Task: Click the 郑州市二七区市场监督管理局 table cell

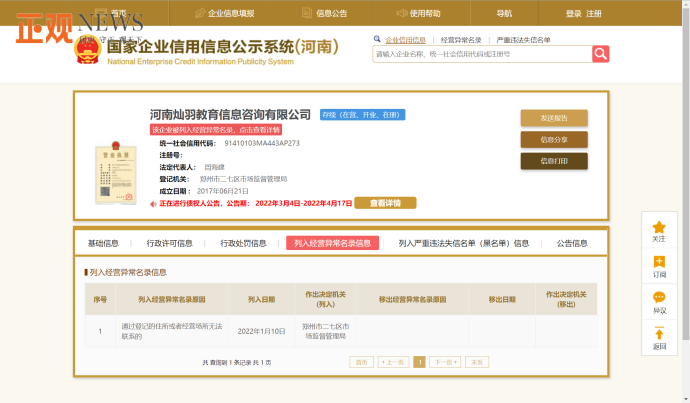Action: coord(325,331)
